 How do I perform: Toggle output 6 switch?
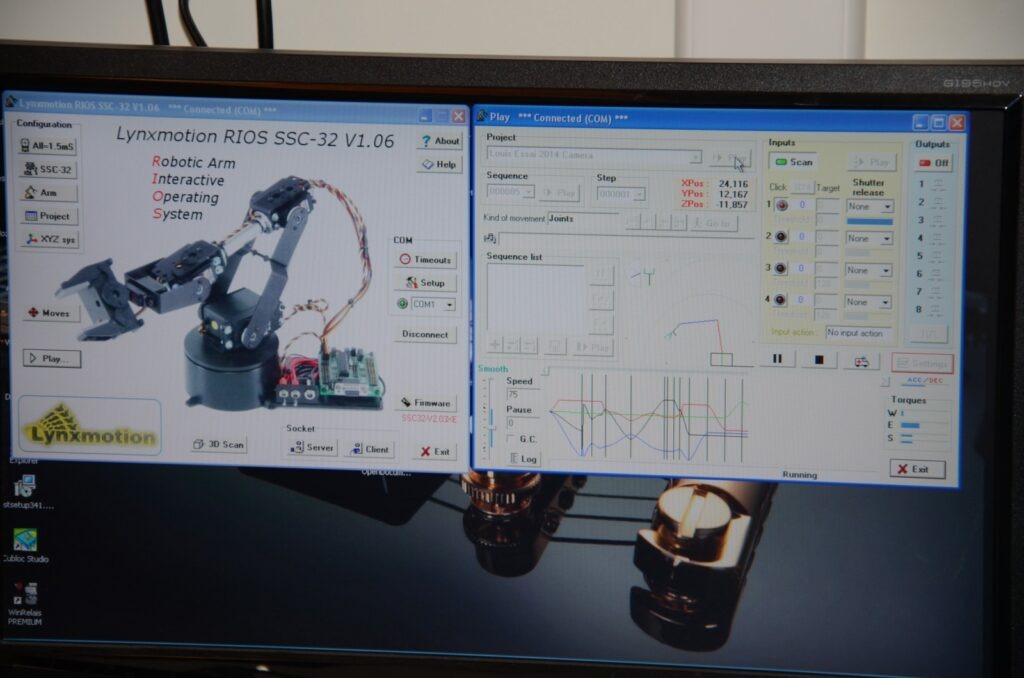coord(938,274)
